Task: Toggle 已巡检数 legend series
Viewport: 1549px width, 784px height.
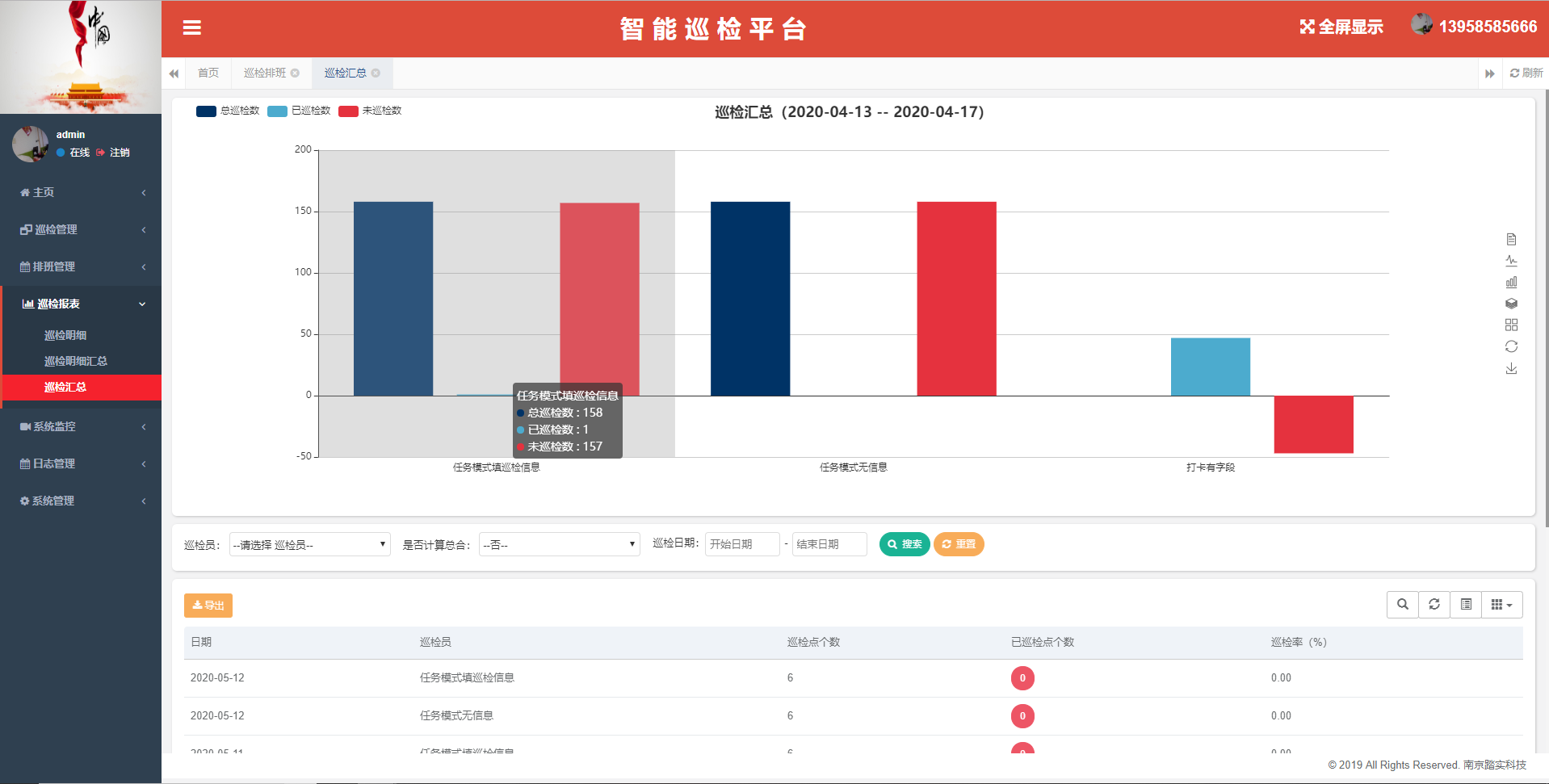Action: click(x=299, y=111)
